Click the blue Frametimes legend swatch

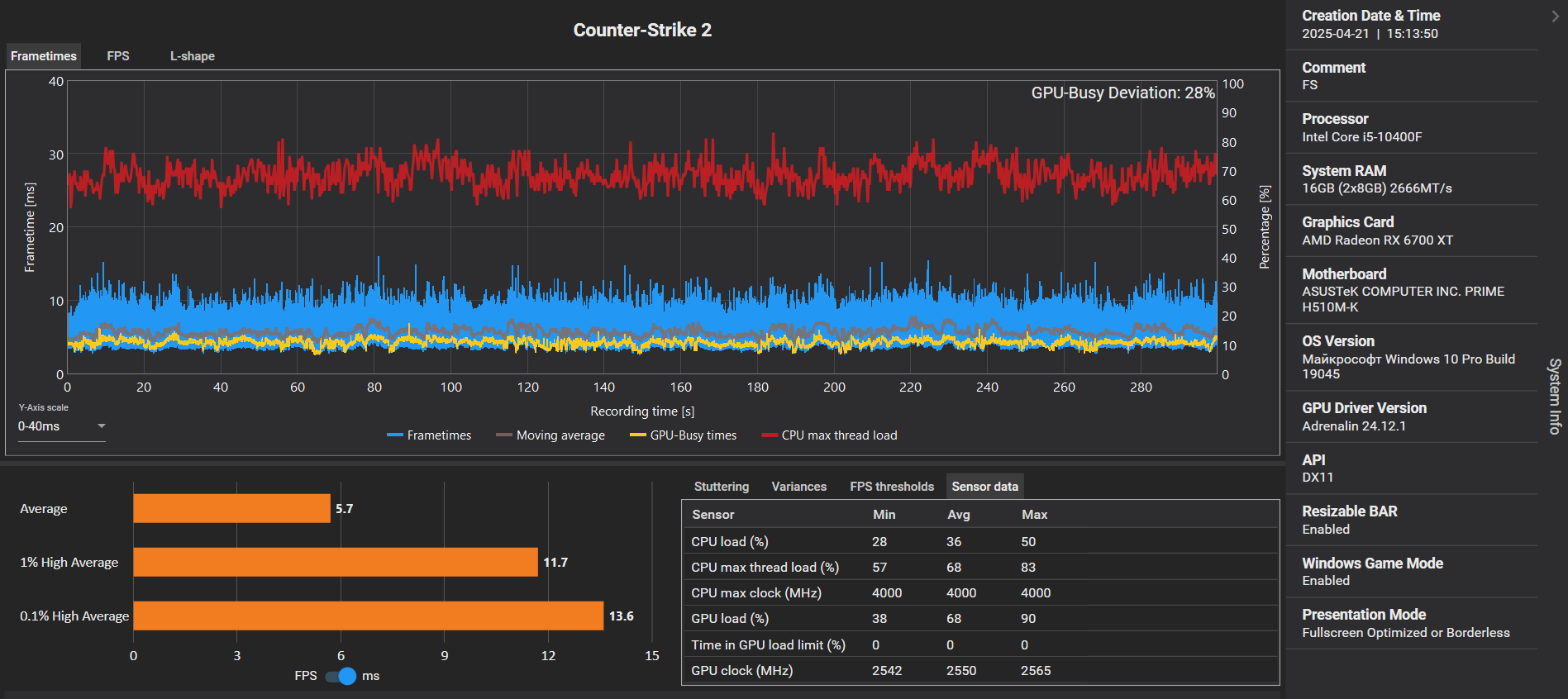tap(394, 435)
